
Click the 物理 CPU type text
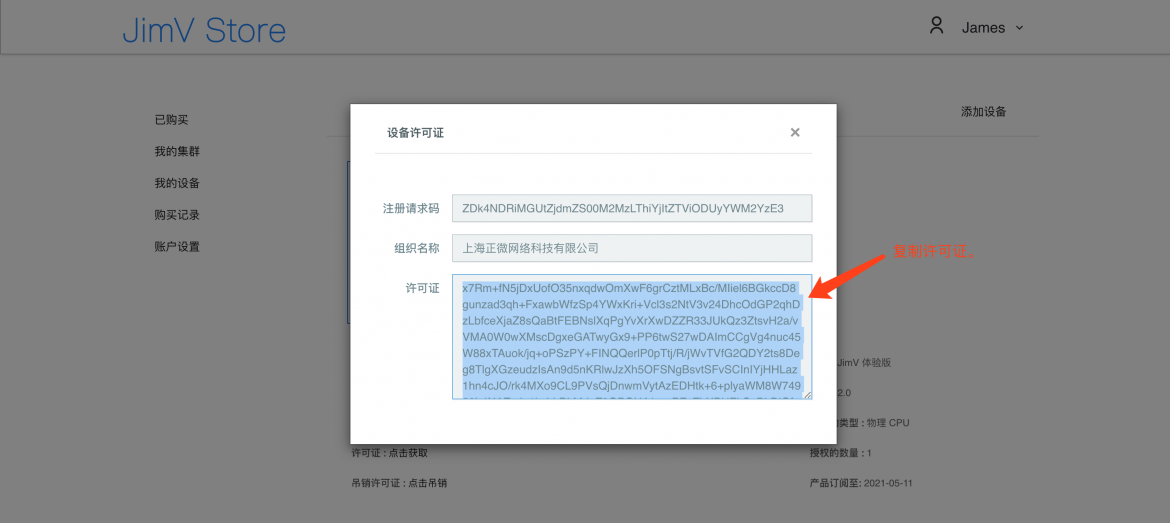coord(888,423)
